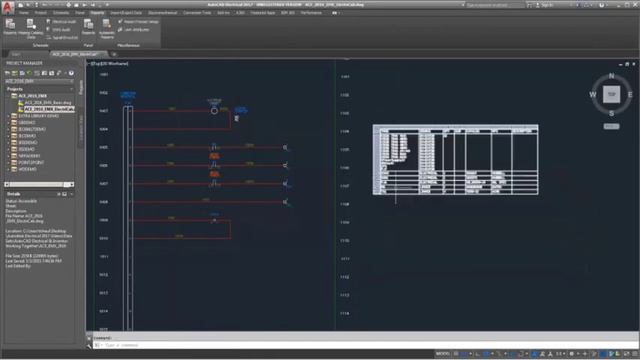Viewport: 640px width, 360px height.
Task: Run Reports in the Panel group
Action: pyautogui.click(x=88, y=27)
